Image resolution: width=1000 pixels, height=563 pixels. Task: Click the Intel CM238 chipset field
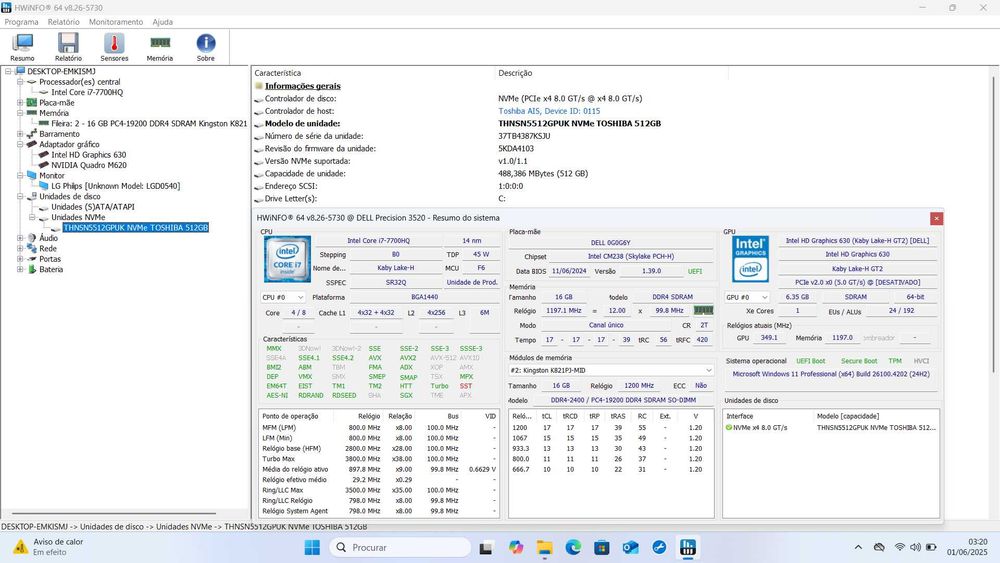(x=630, y=256)
